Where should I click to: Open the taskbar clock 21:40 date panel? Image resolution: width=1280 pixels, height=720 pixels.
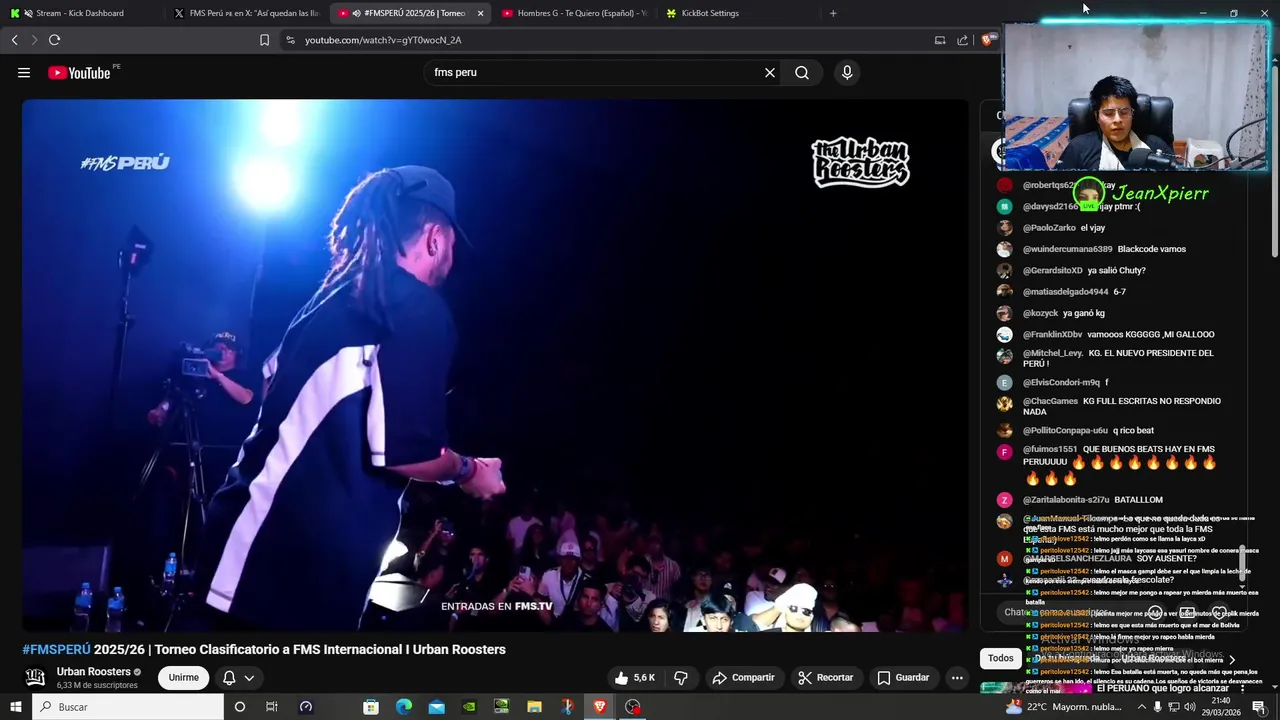(1220, 707)
